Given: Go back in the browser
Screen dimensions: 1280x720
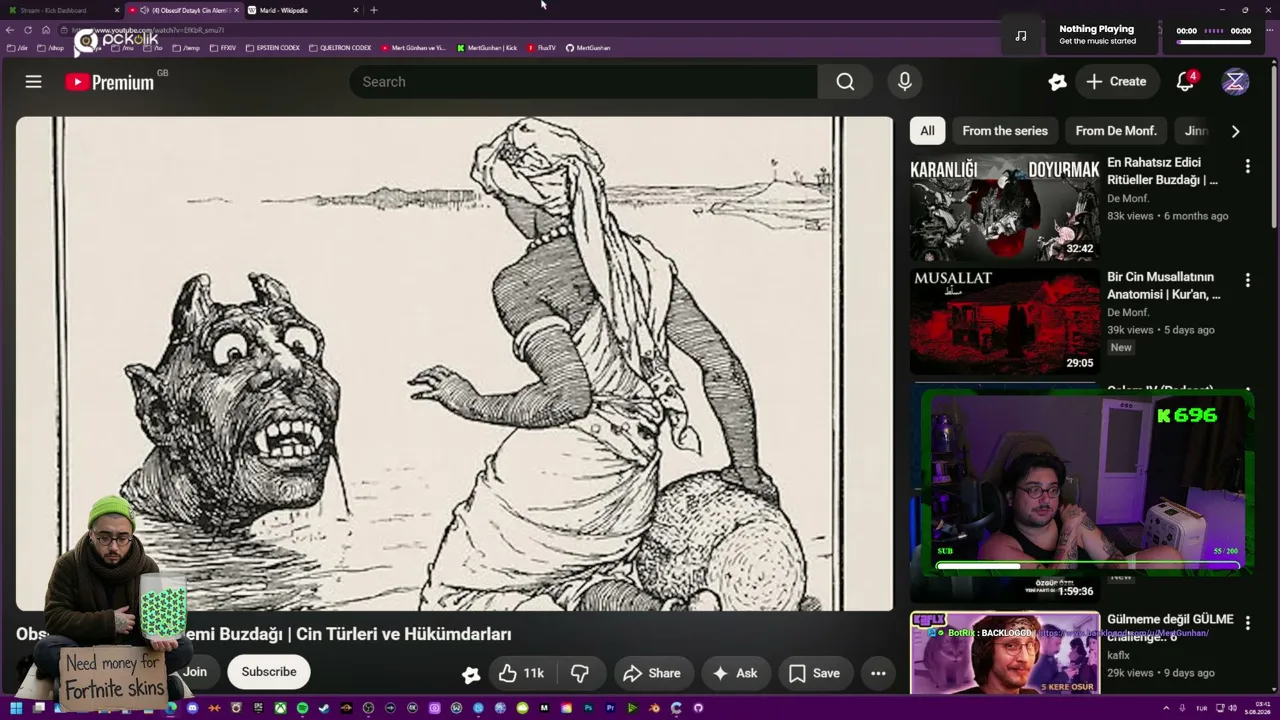Looking at the screenshot, I should 10,30.
